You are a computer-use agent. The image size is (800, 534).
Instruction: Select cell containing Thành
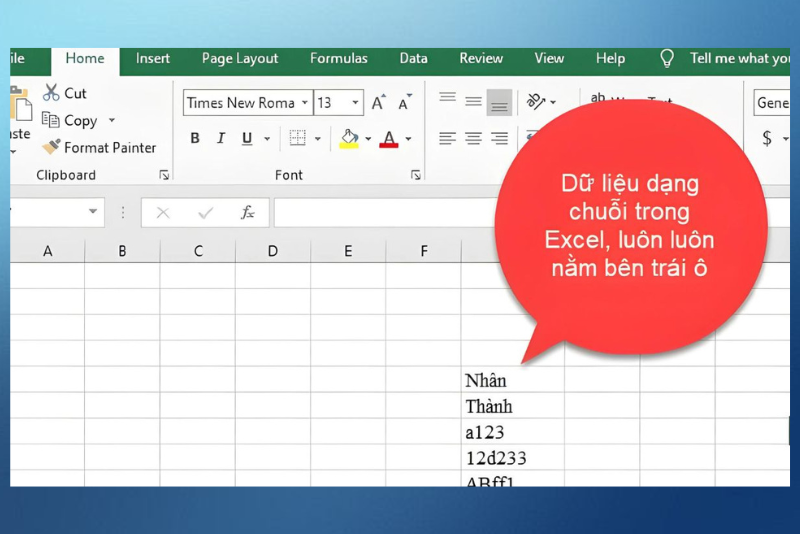click(x=513, y=405)
